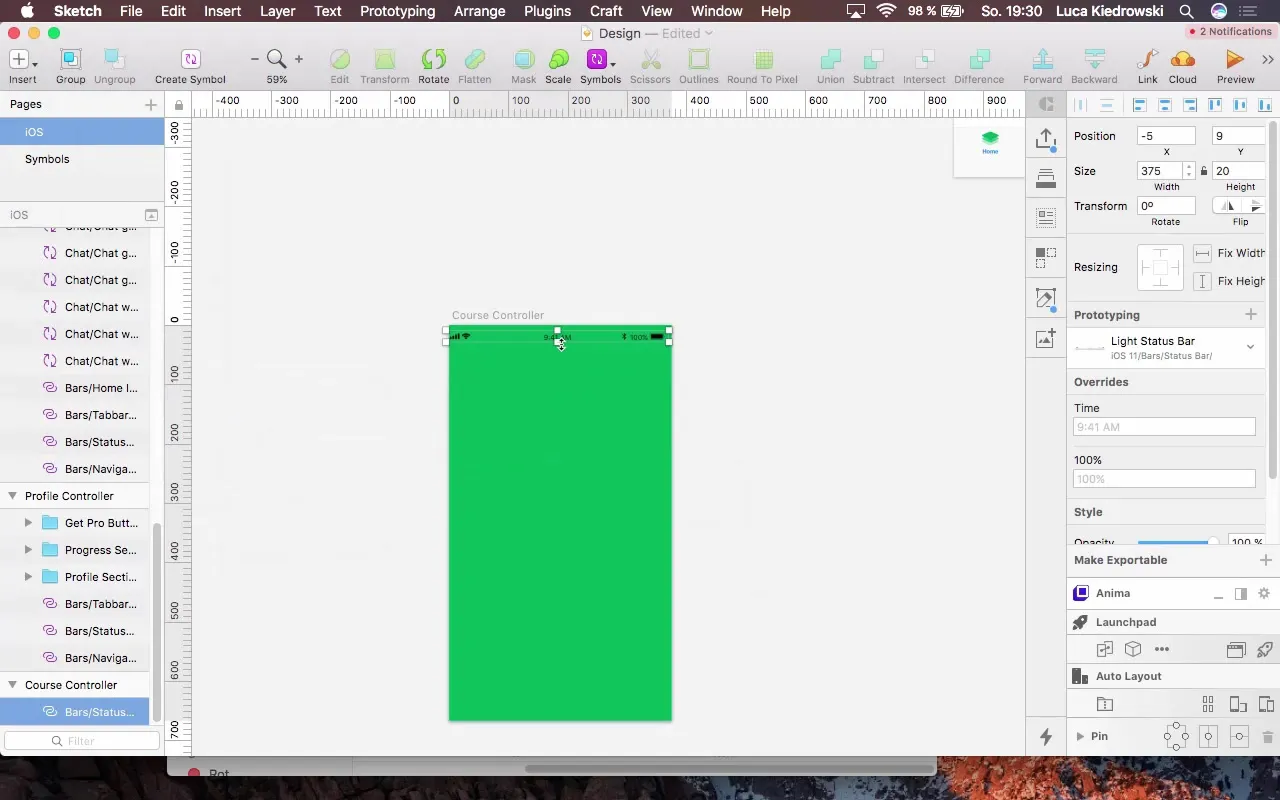The height and width of the screenshot is (800, 1280).
Task: Zoom in with the plus magnifier button
Action: pos(298,60)
